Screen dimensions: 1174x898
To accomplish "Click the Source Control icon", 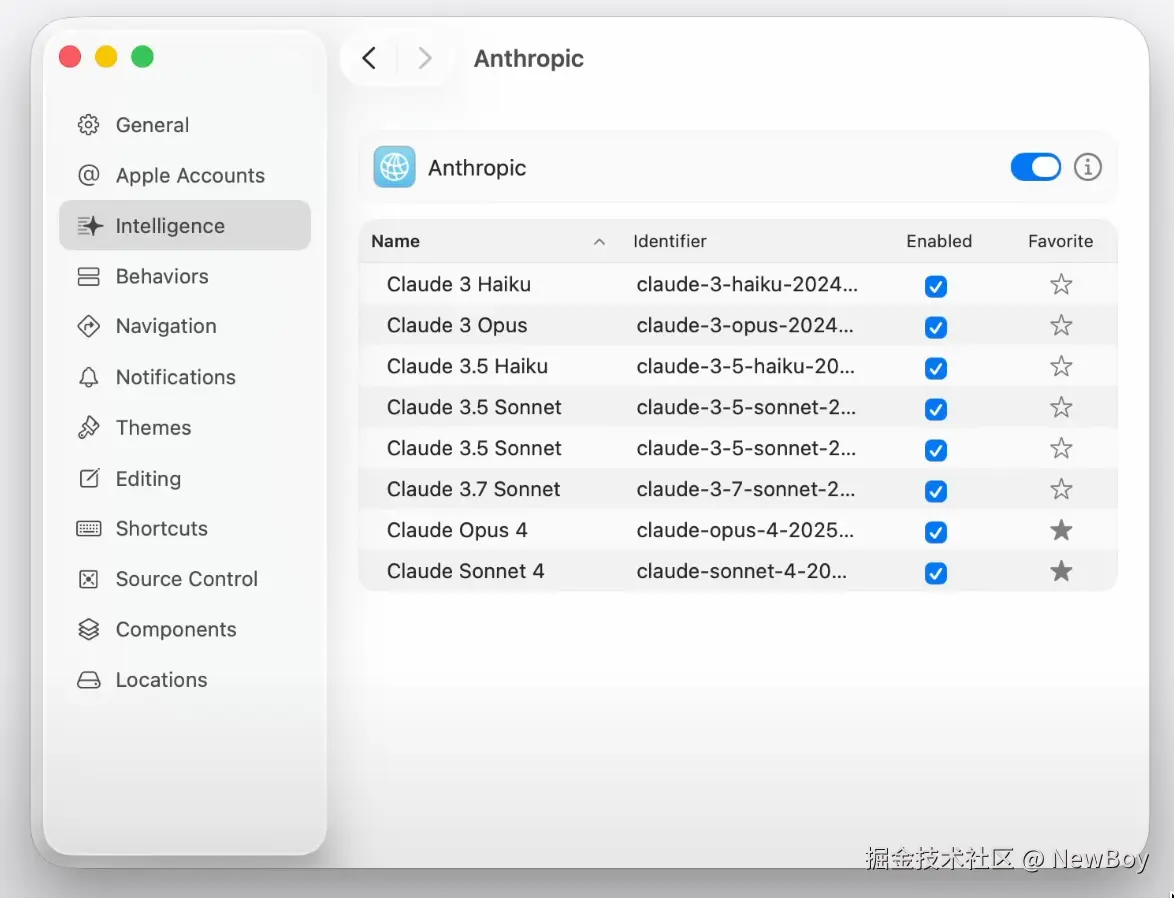I will coord(88,579).
